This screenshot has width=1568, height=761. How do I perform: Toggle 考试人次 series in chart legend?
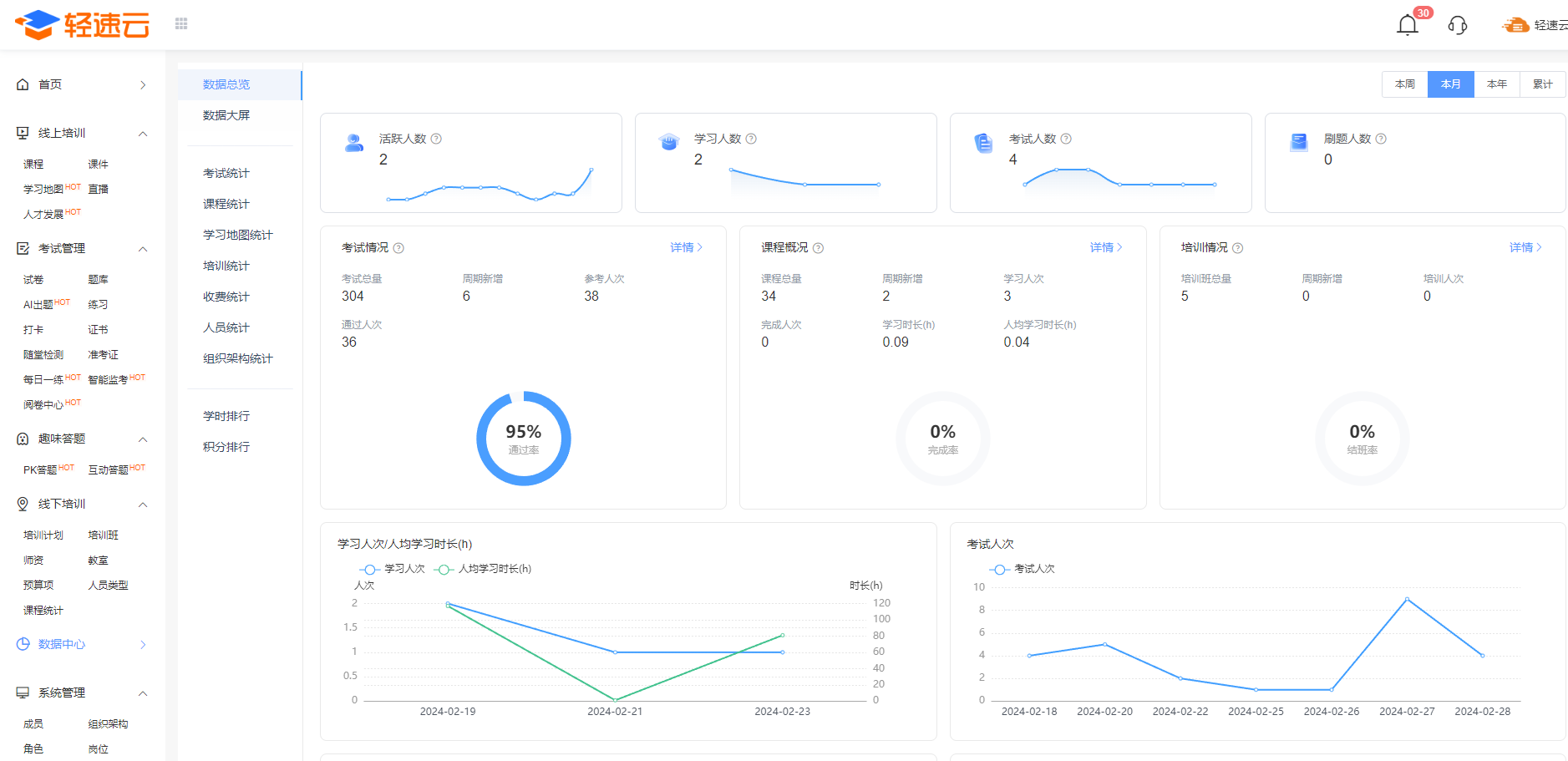[1022, 569]
